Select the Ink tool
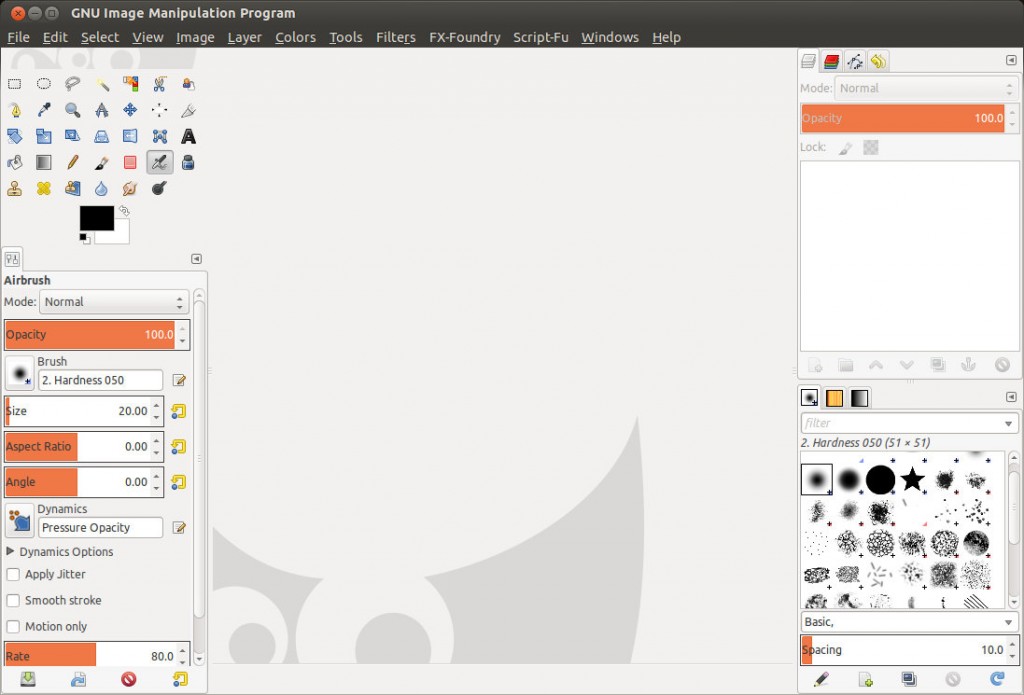 (188, 162)
